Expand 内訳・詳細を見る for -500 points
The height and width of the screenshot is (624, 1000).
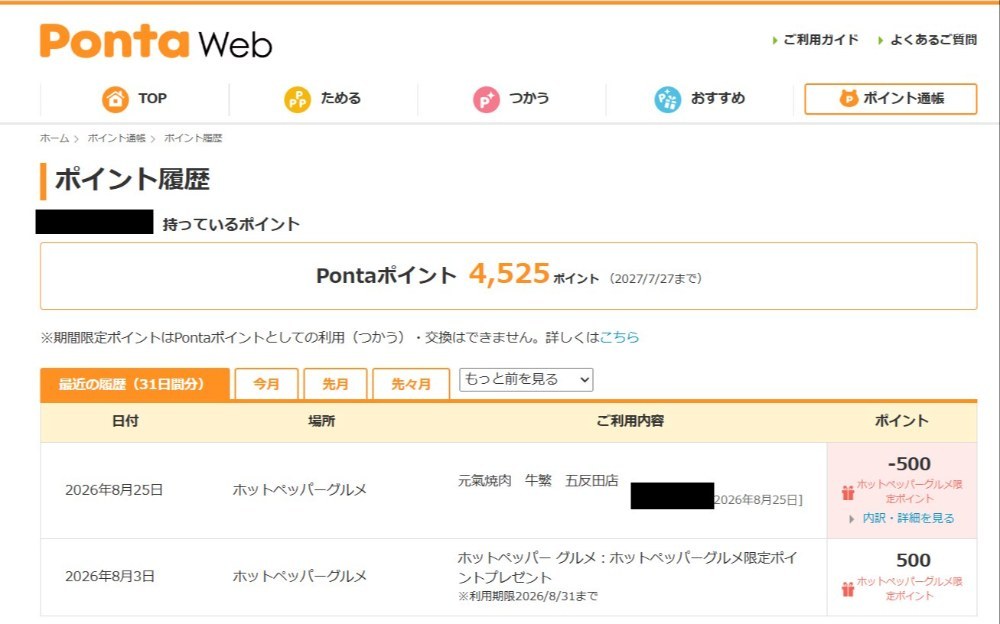pyautogui.click(x=908, y=518)
